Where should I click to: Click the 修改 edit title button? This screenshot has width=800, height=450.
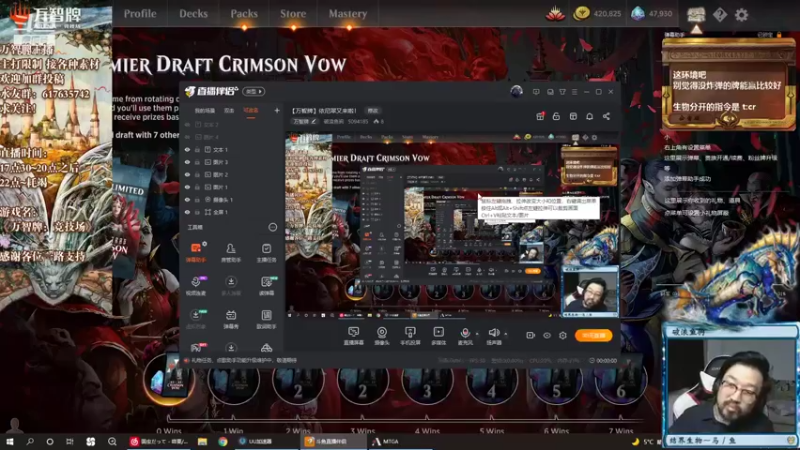(x=373, y=111)
